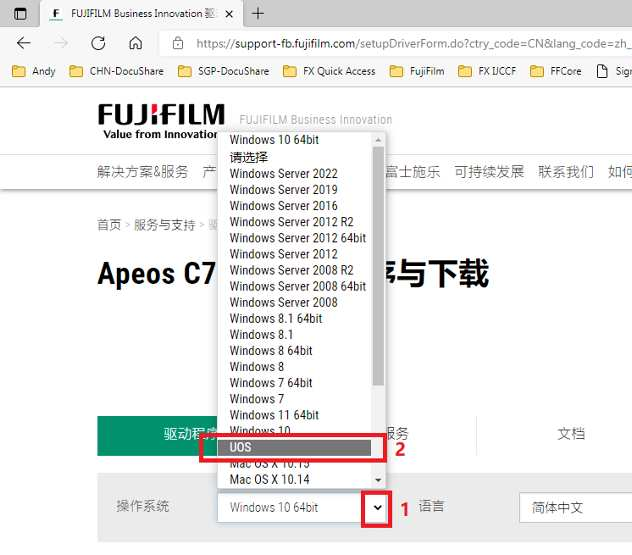Choose Windows Server 2019 option

pos(294,190)
